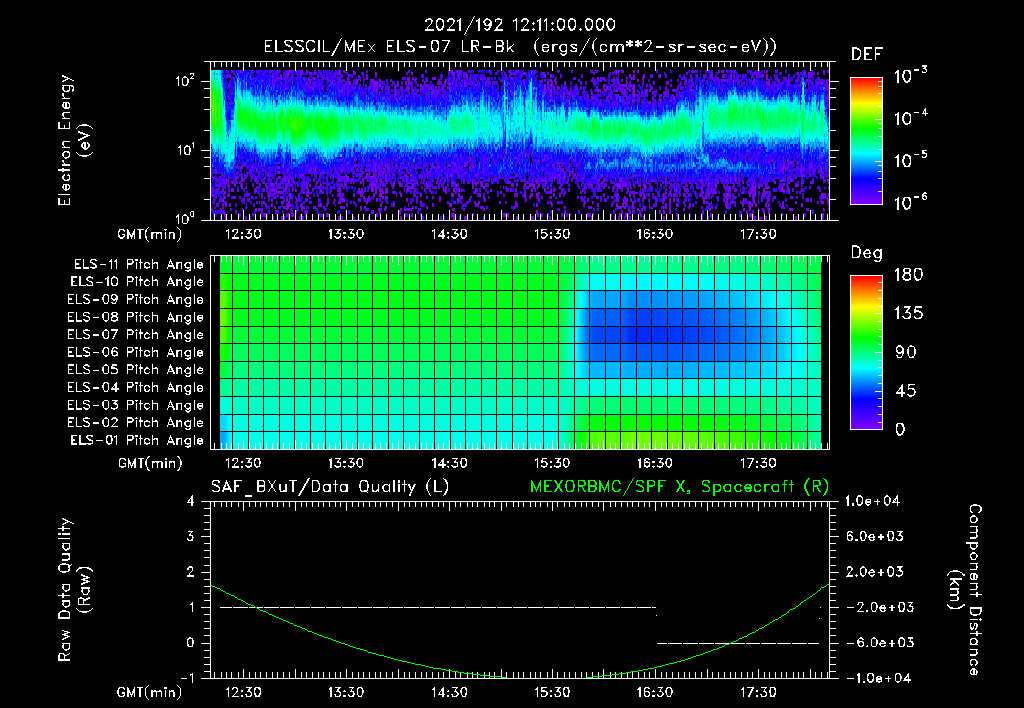Click the electron energy spectrogram panel
Image resolution: width=1024 pixels, height=708 pixels.
click(520, 140)
